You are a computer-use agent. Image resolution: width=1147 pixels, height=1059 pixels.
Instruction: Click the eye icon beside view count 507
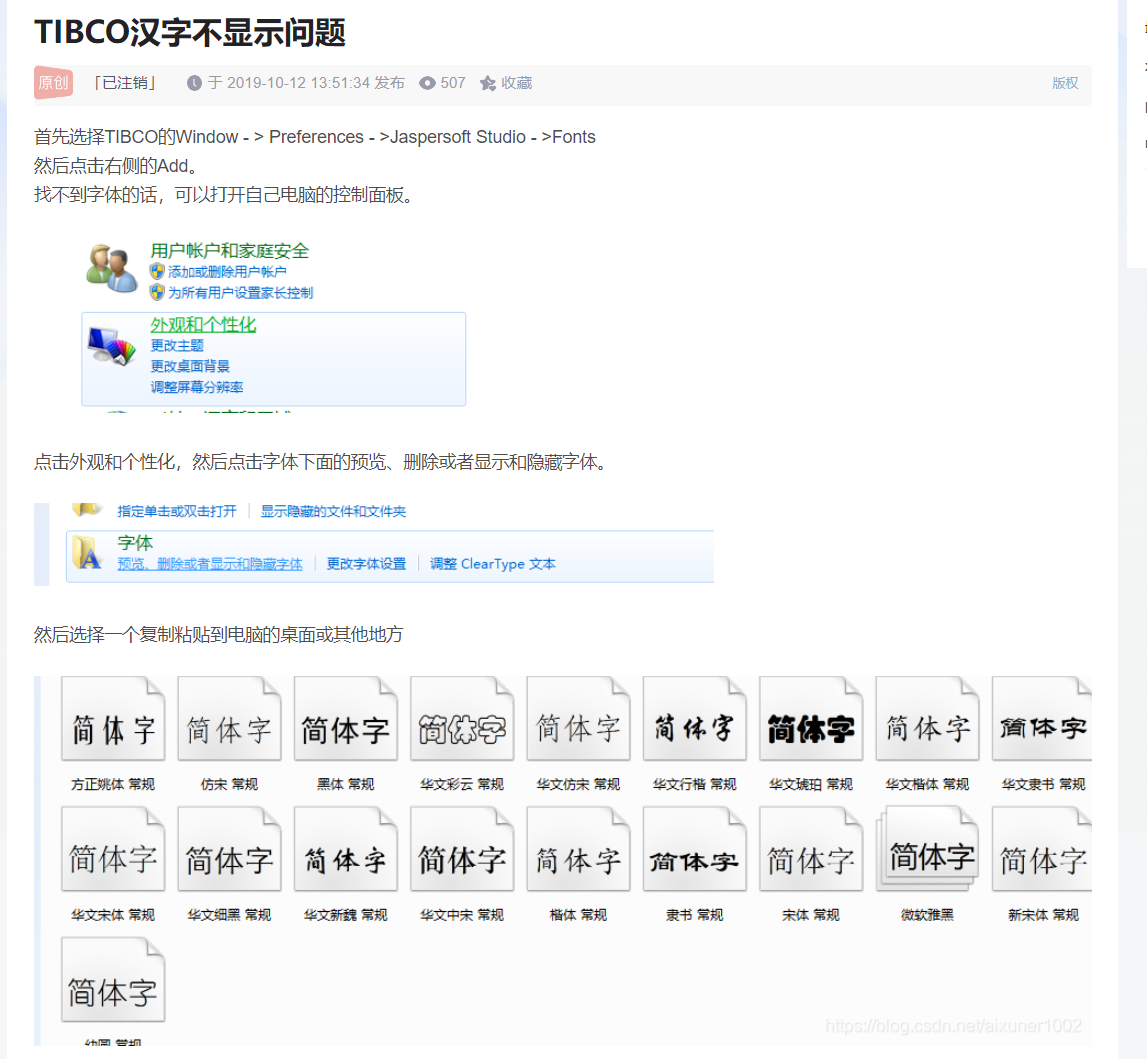(x=427, y=83)
